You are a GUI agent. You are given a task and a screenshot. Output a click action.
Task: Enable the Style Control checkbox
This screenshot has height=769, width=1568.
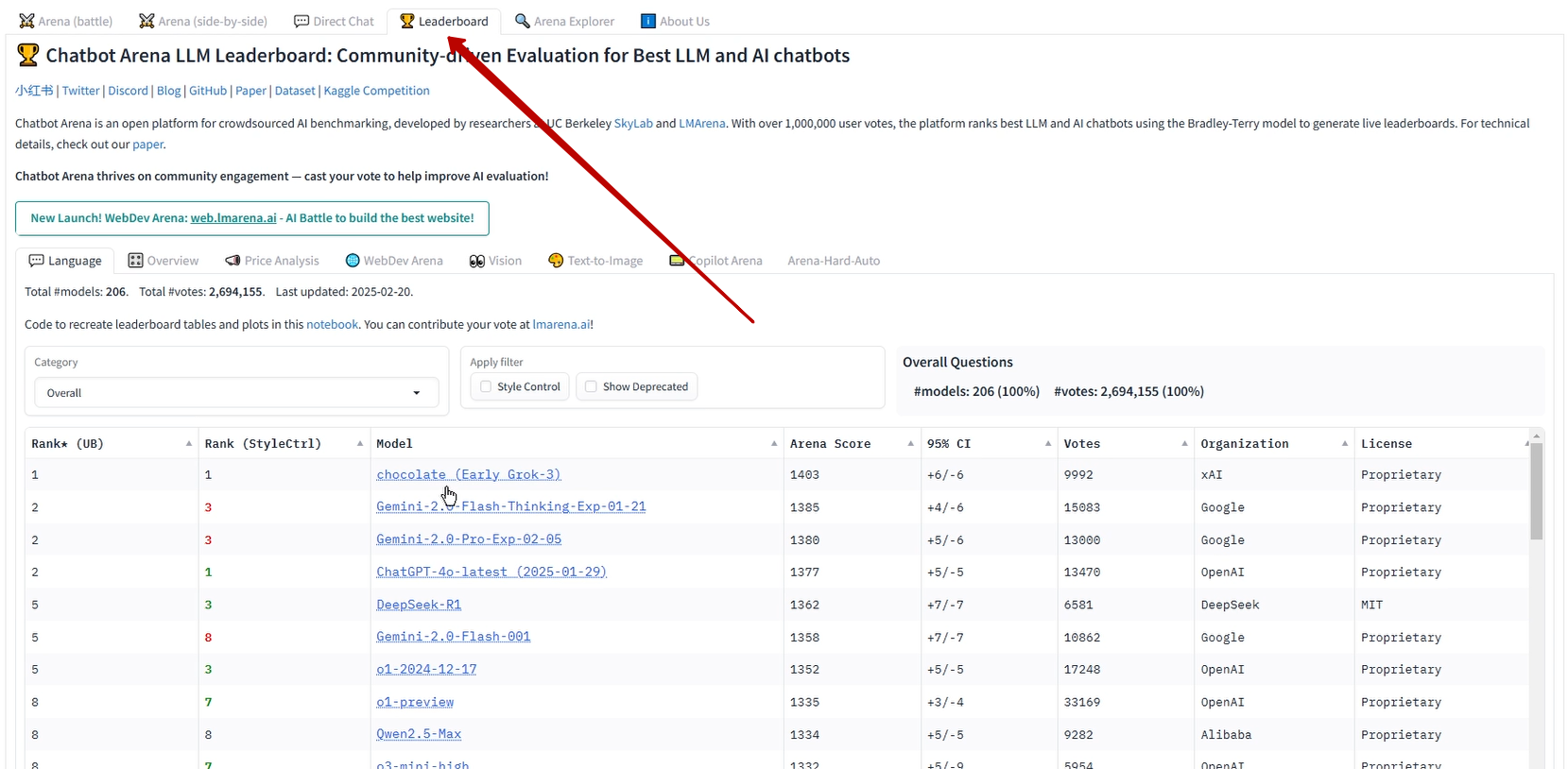(x=486, y=386)
